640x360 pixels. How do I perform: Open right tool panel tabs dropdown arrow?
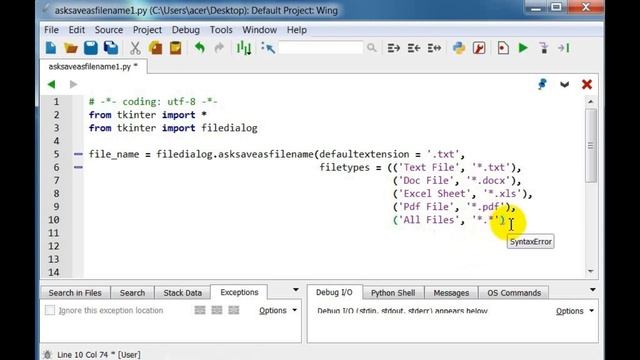click(593, 290)
